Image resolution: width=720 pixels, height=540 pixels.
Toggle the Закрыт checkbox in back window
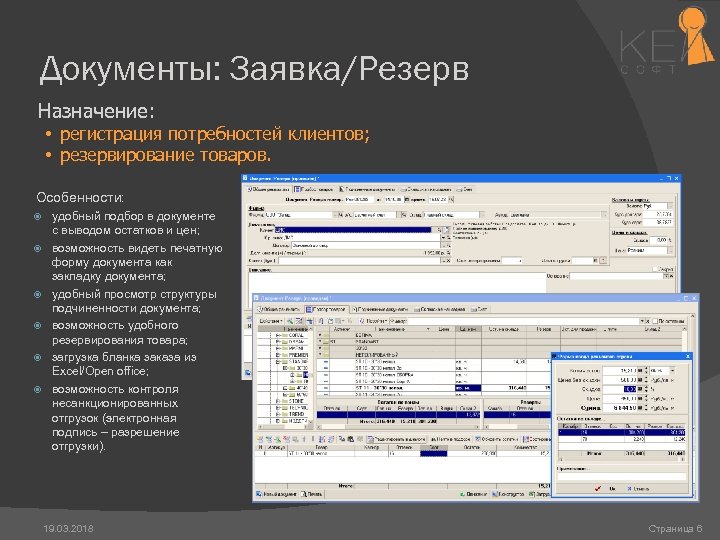click(655, 269)
